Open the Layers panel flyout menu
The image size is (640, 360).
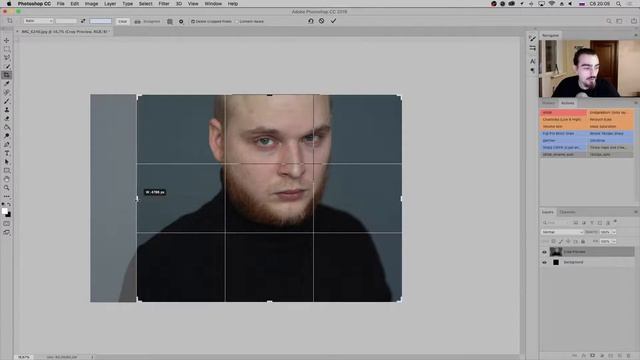(636, 212)
